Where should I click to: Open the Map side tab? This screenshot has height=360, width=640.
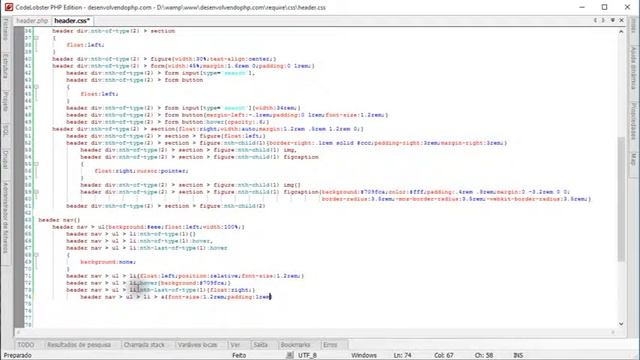[633, 159]
